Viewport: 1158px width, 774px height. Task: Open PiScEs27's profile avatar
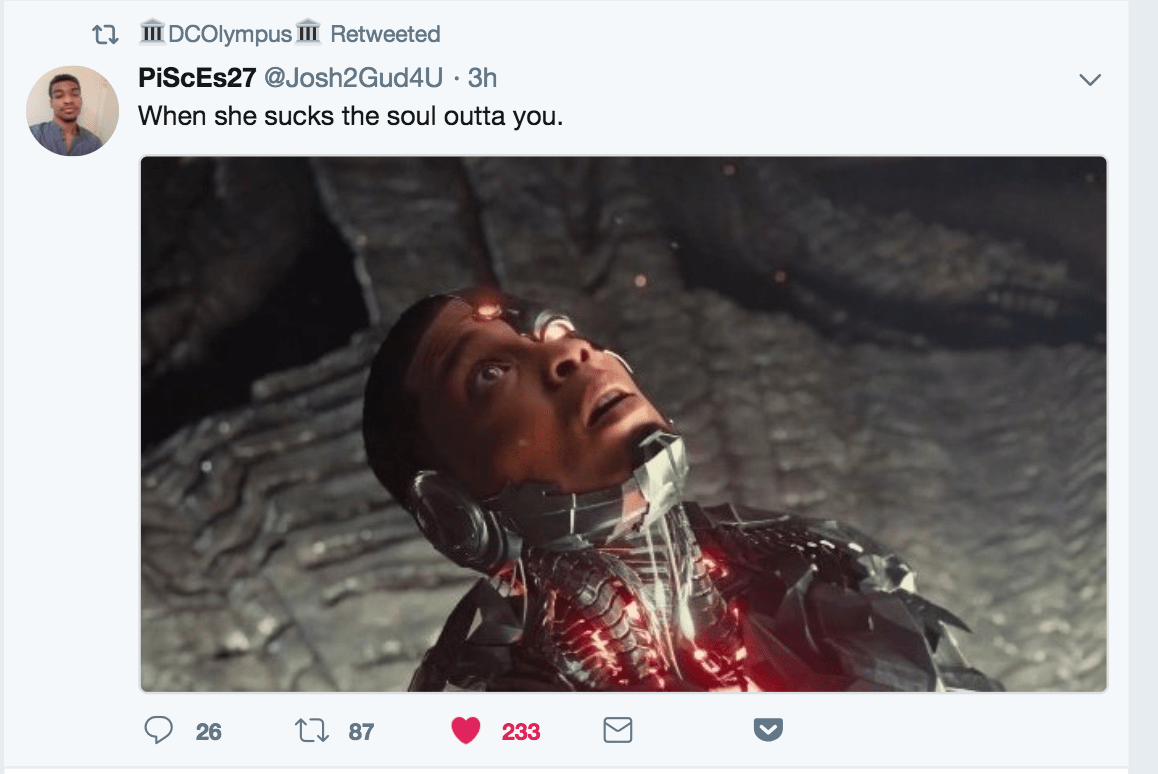tap(72, 111)
